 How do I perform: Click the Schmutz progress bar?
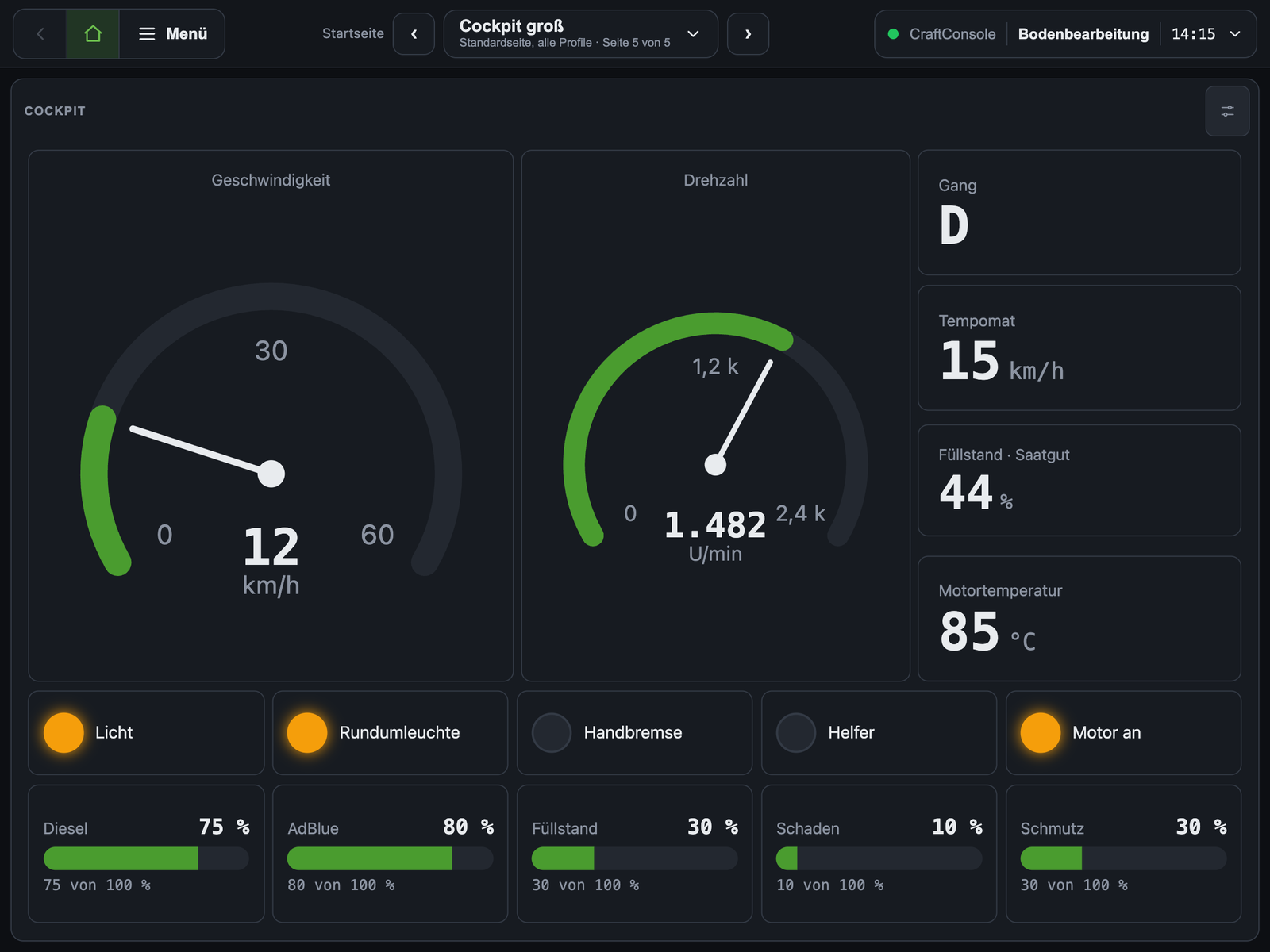point(1123,858)
